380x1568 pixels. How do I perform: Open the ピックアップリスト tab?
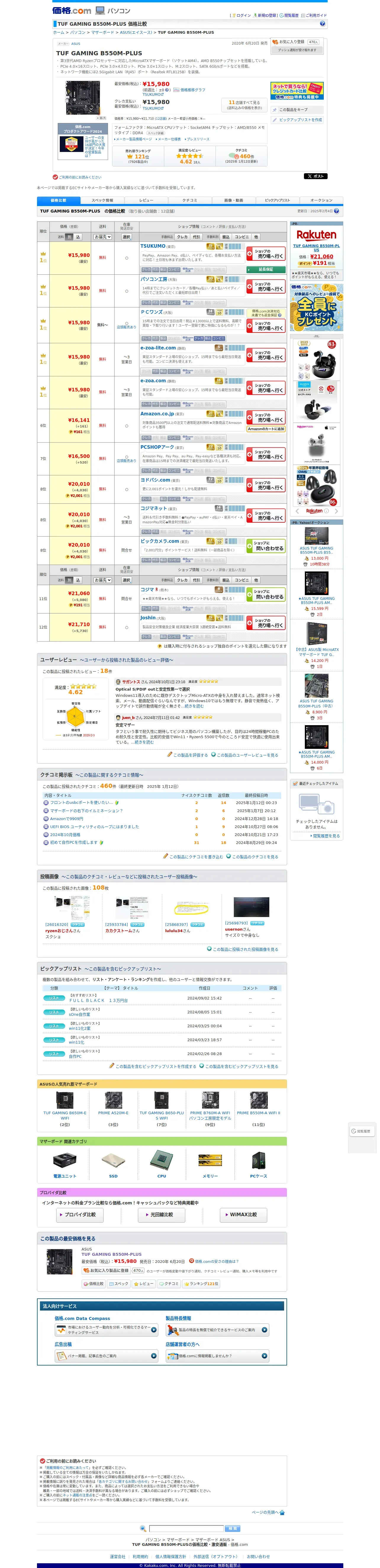[278, 200]
